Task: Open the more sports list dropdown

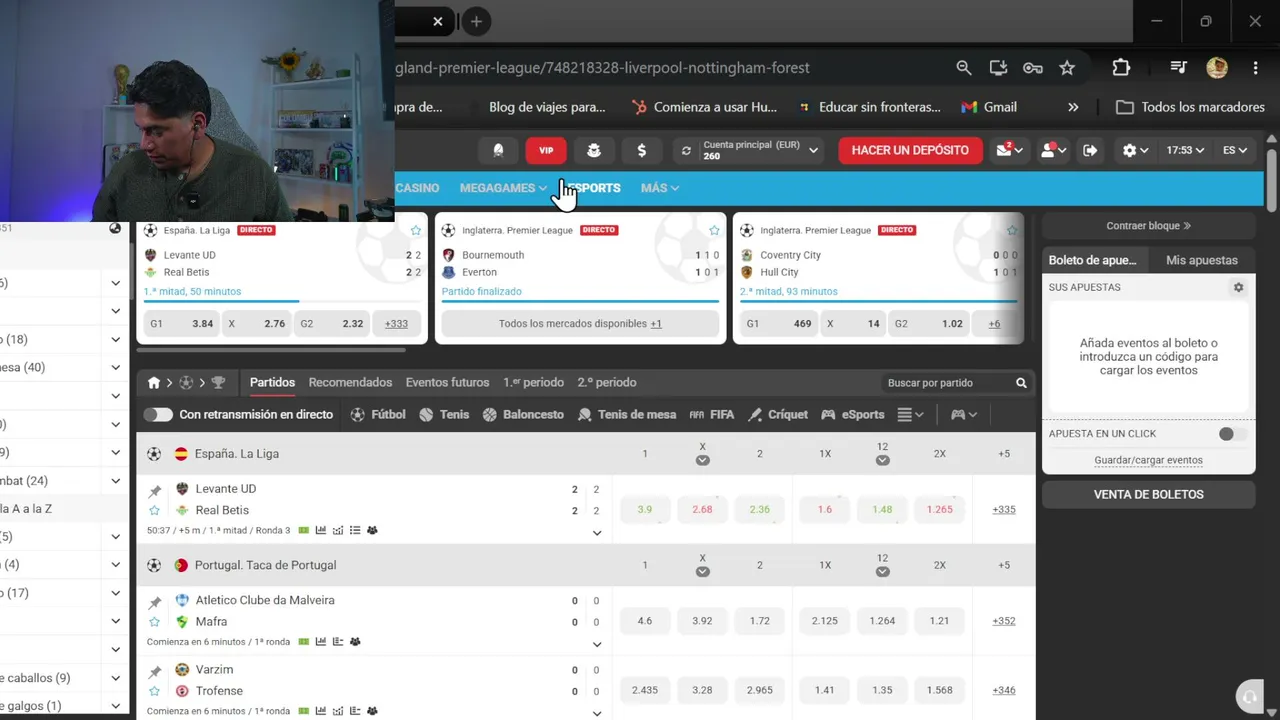Action: [x=910, y=414]
